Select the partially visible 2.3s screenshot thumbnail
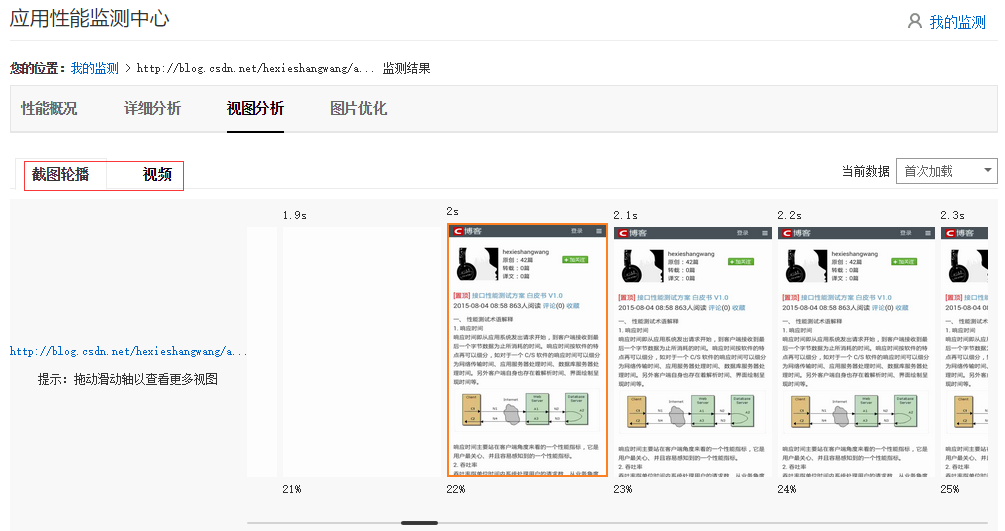 tap(965, 351)
